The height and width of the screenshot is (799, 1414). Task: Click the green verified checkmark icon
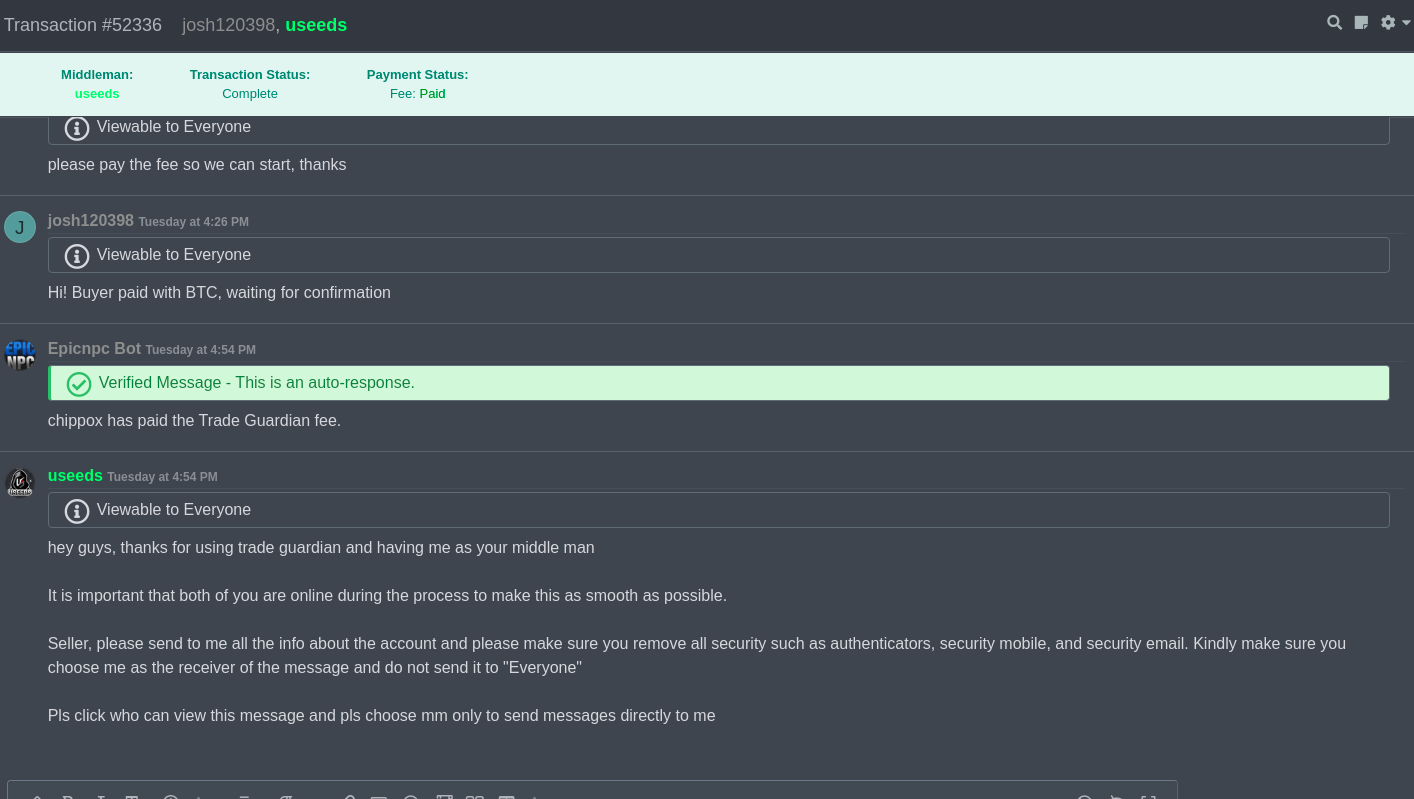[x=79, y=384]
